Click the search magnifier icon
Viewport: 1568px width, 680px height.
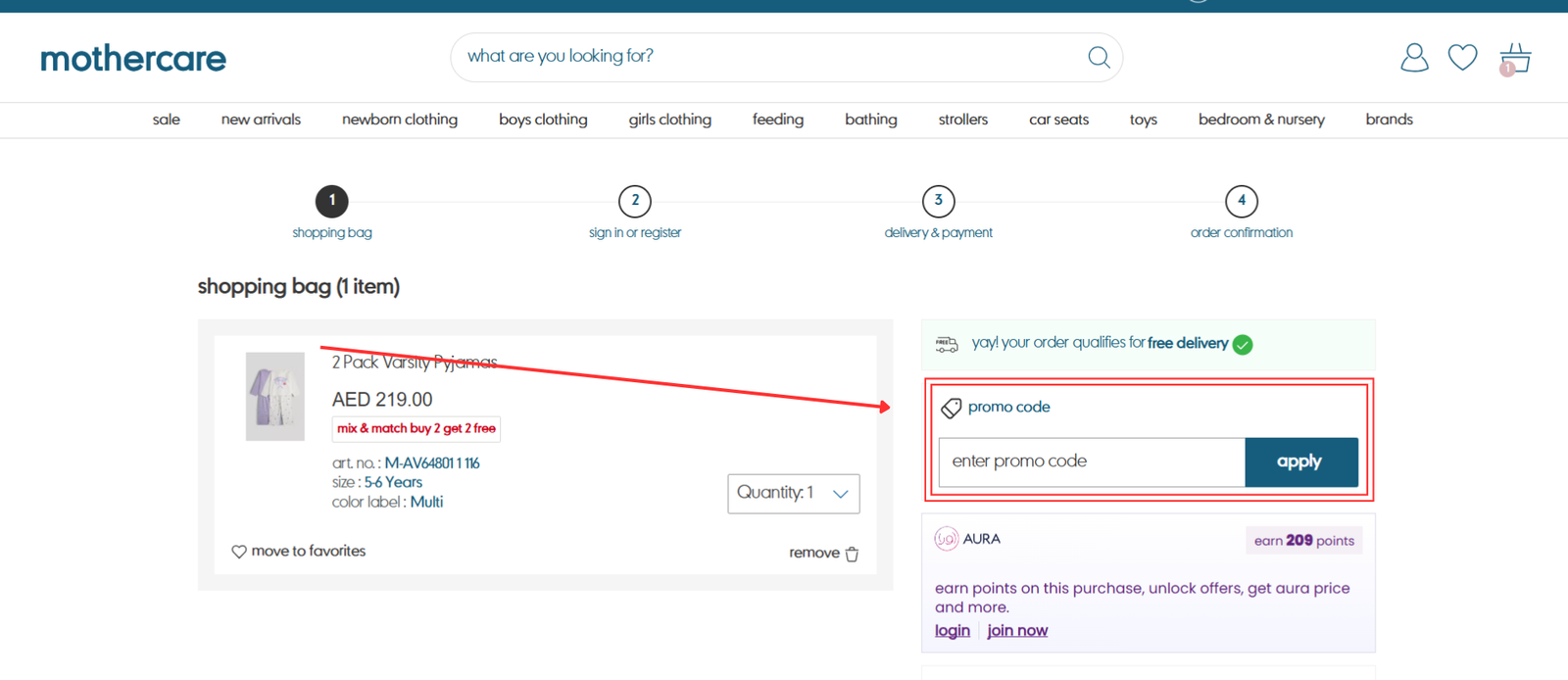pos(1099,58)
